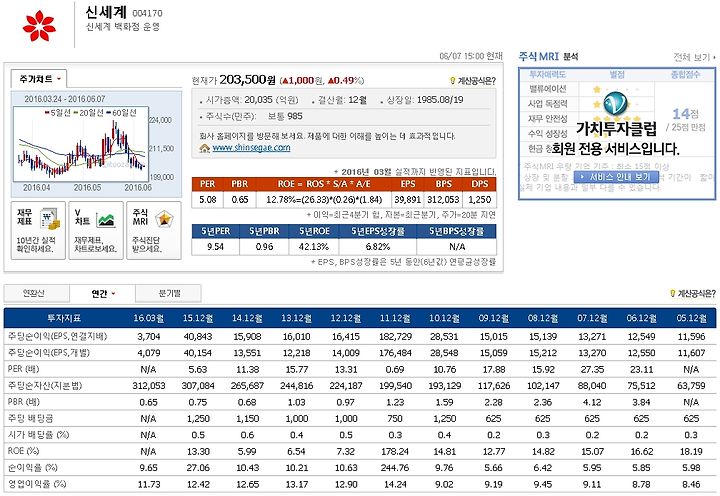Select the 영업이익률 (%) row label

pyautogui.click(x=37, y=484)
